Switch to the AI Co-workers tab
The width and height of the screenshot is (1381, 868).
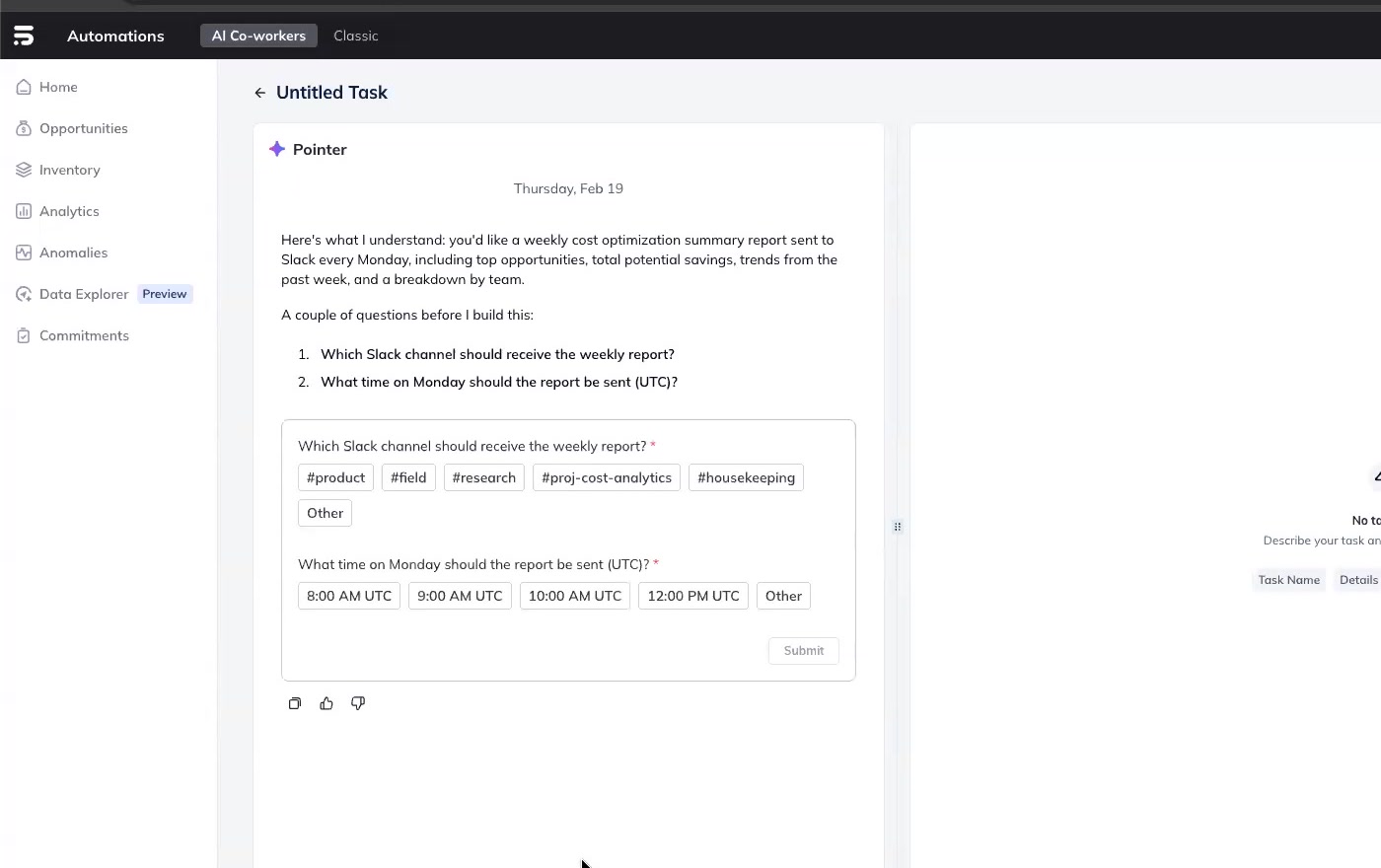pyautogui.click(x=258, y=36)
